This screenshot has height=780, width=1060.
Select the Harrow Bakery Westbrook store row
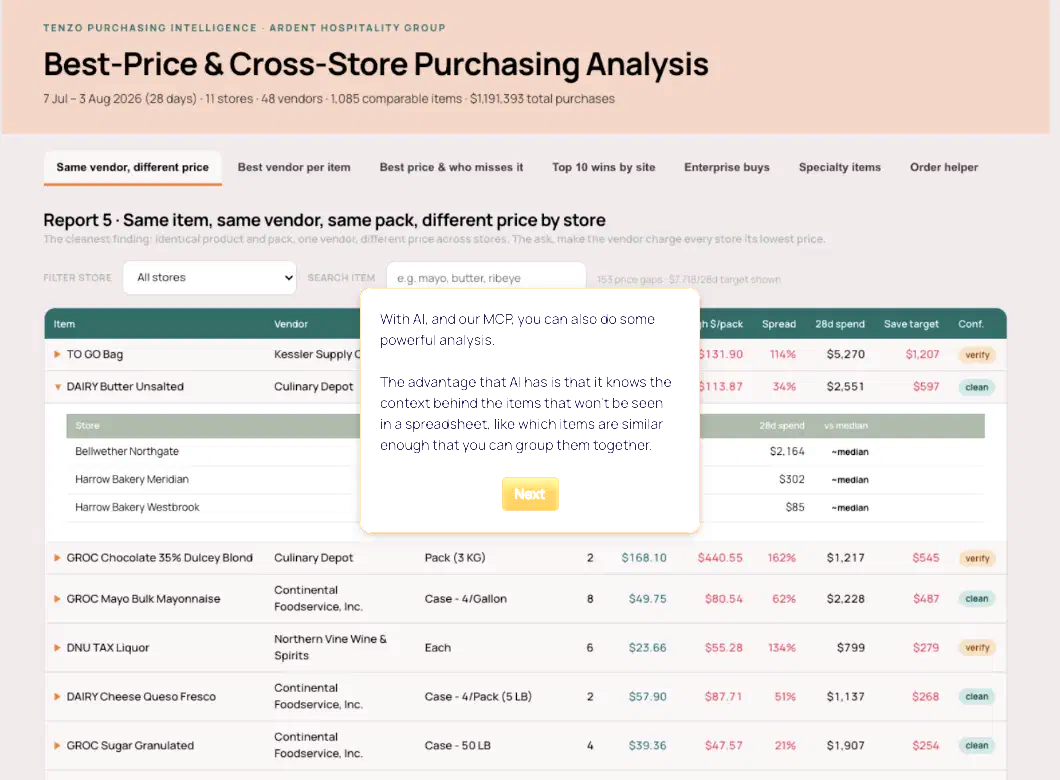525,507
